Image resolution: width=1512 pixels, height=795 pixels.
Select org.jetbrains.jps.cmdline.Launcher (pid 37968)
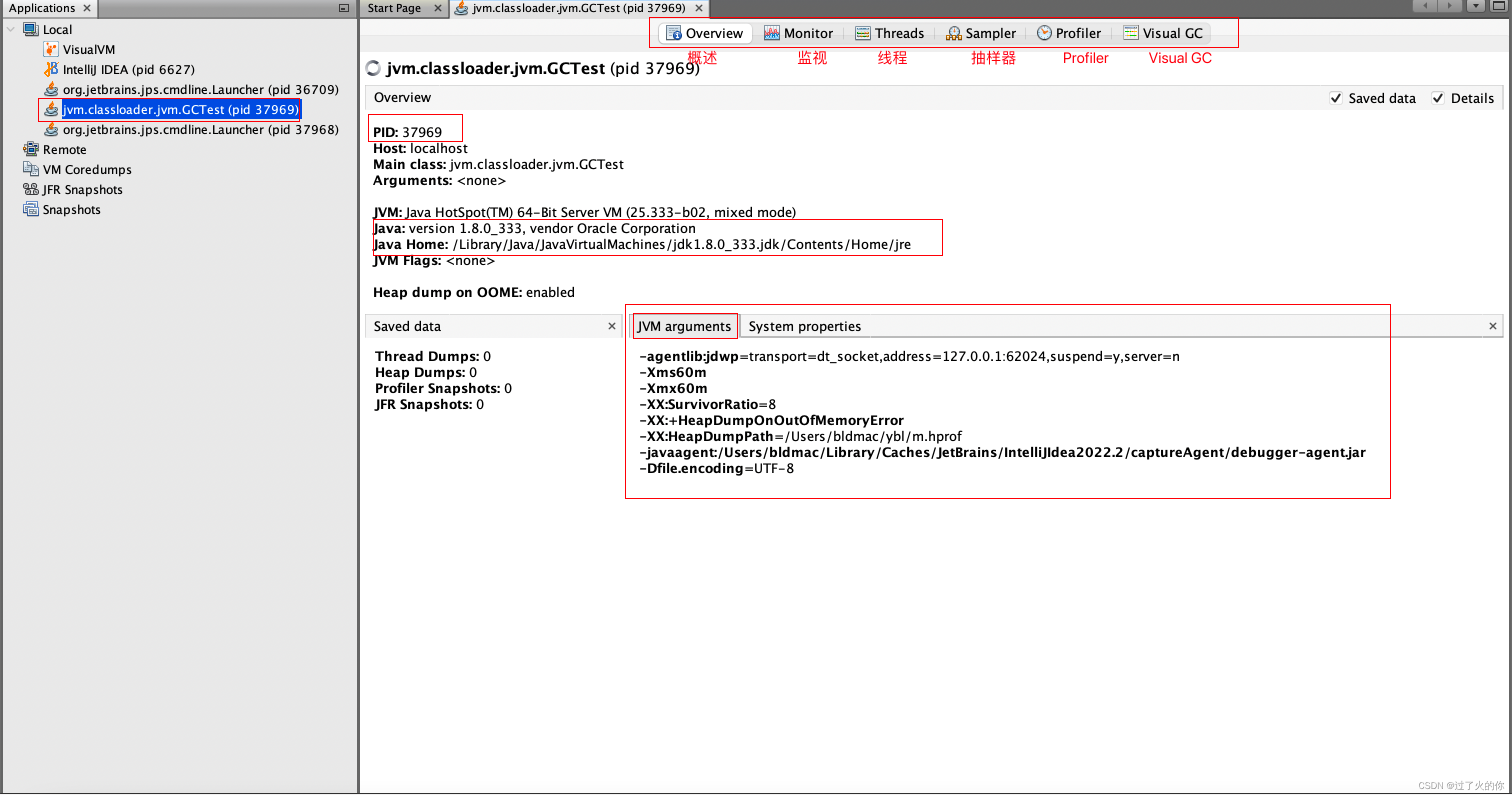200,129
